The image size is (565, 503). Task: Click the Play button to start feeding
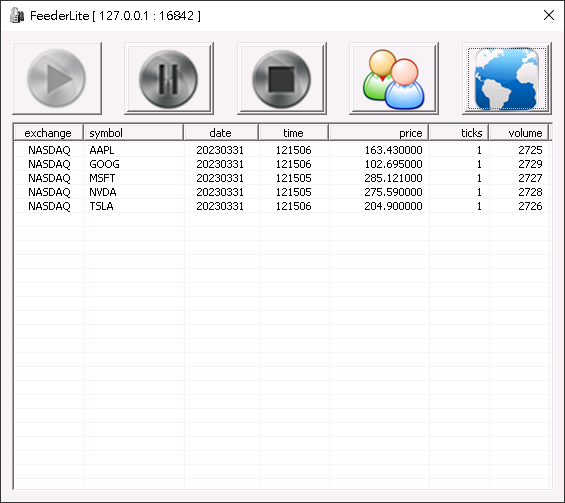57,79
